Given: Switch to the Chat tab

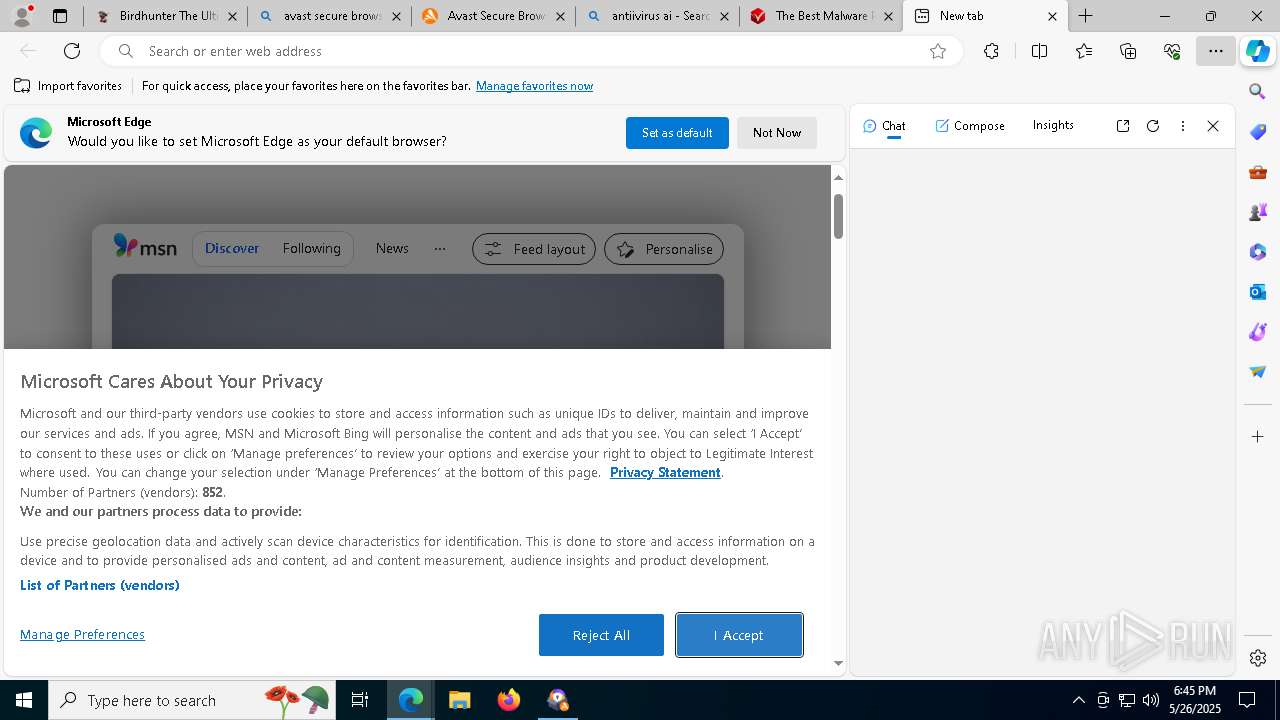Looking at the screenshot, I should [884, 126].
